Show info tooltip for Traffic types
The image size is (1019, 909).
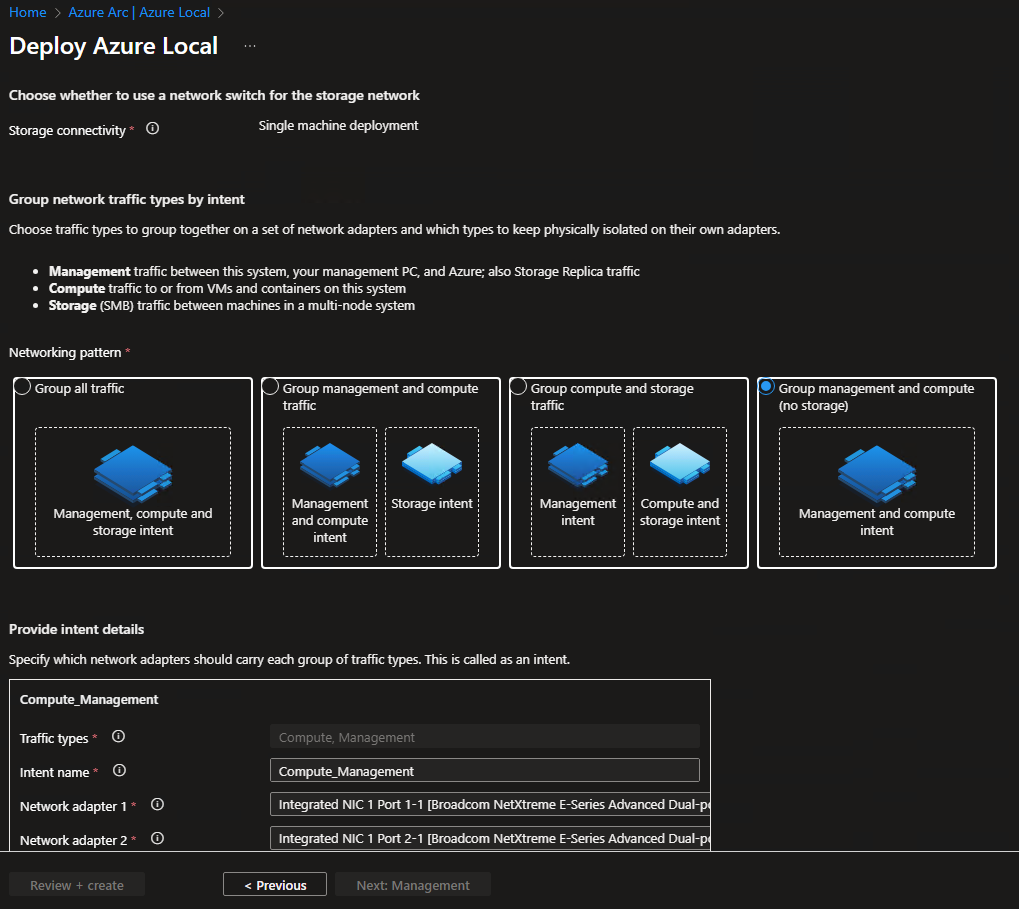(118, 737)
